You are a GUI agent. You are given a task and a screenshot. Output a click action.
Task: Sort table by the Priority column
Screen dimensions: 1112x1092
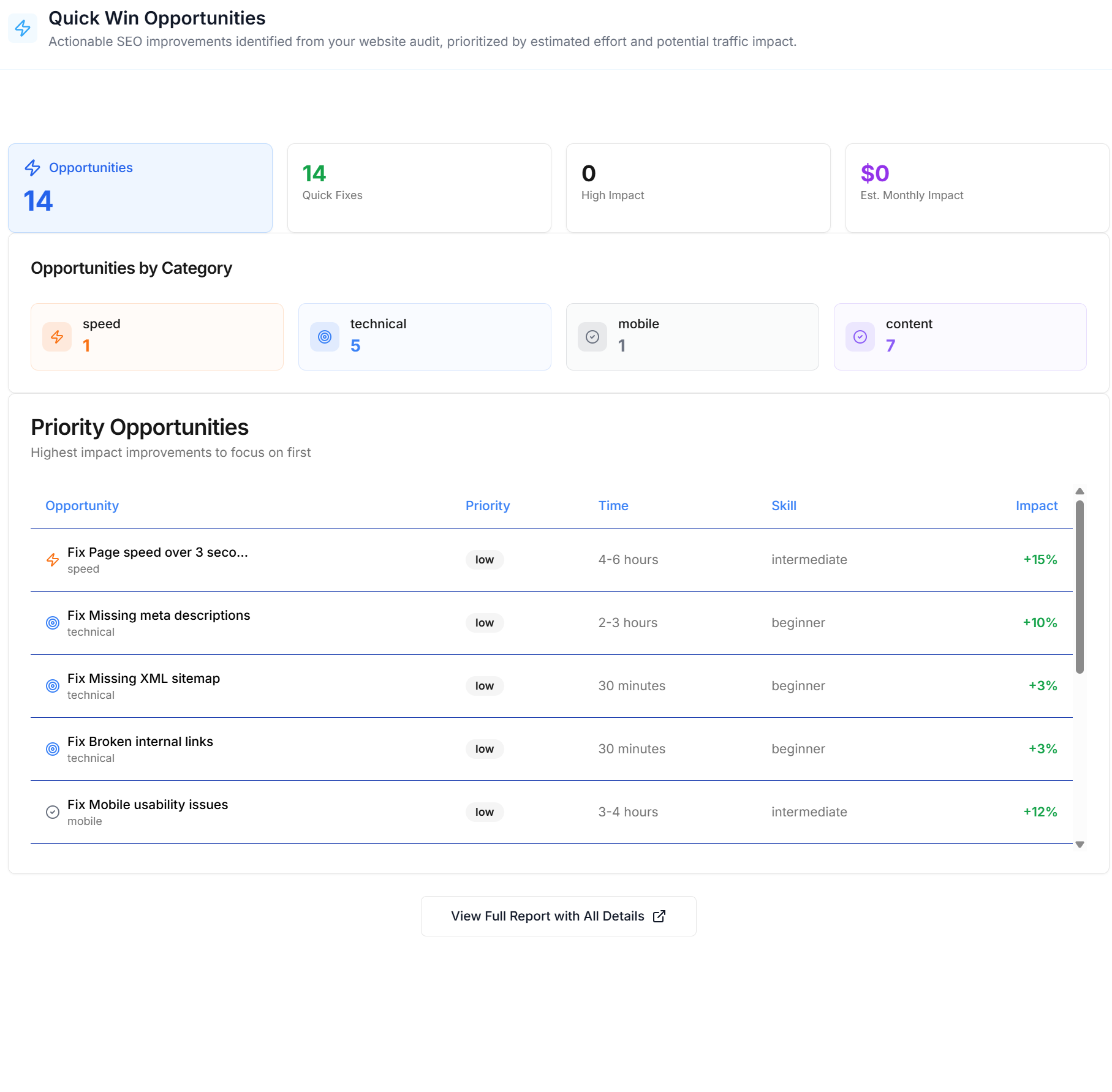(487, 505)
